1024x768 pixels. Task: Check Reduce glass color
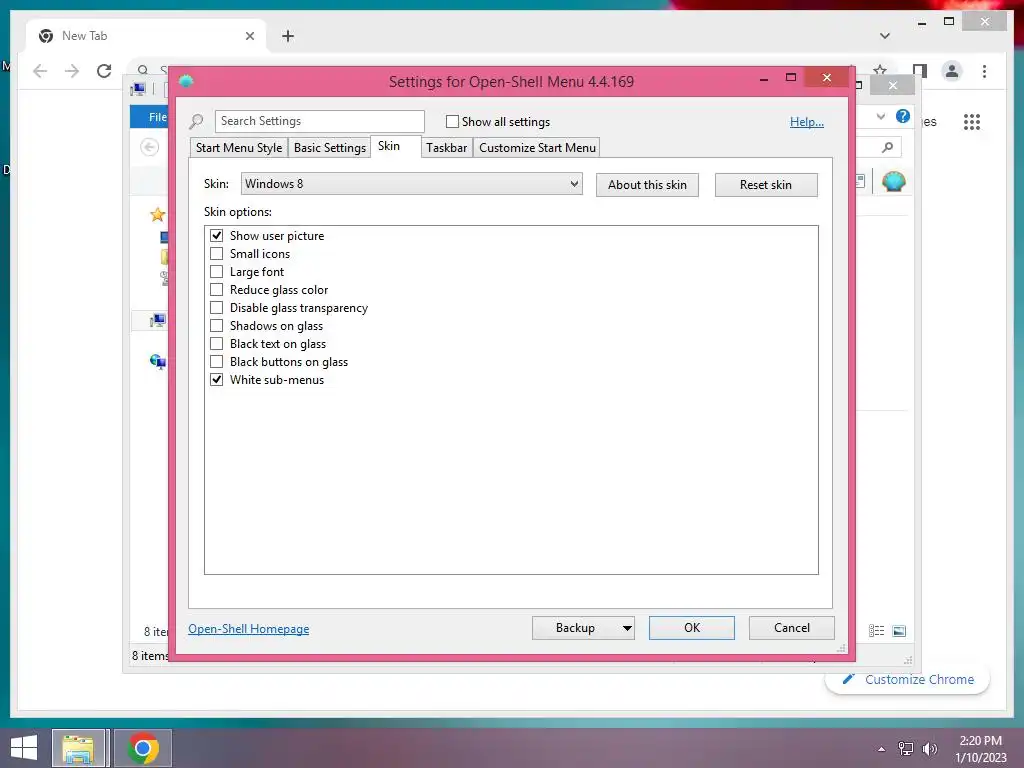coord(216,289)
